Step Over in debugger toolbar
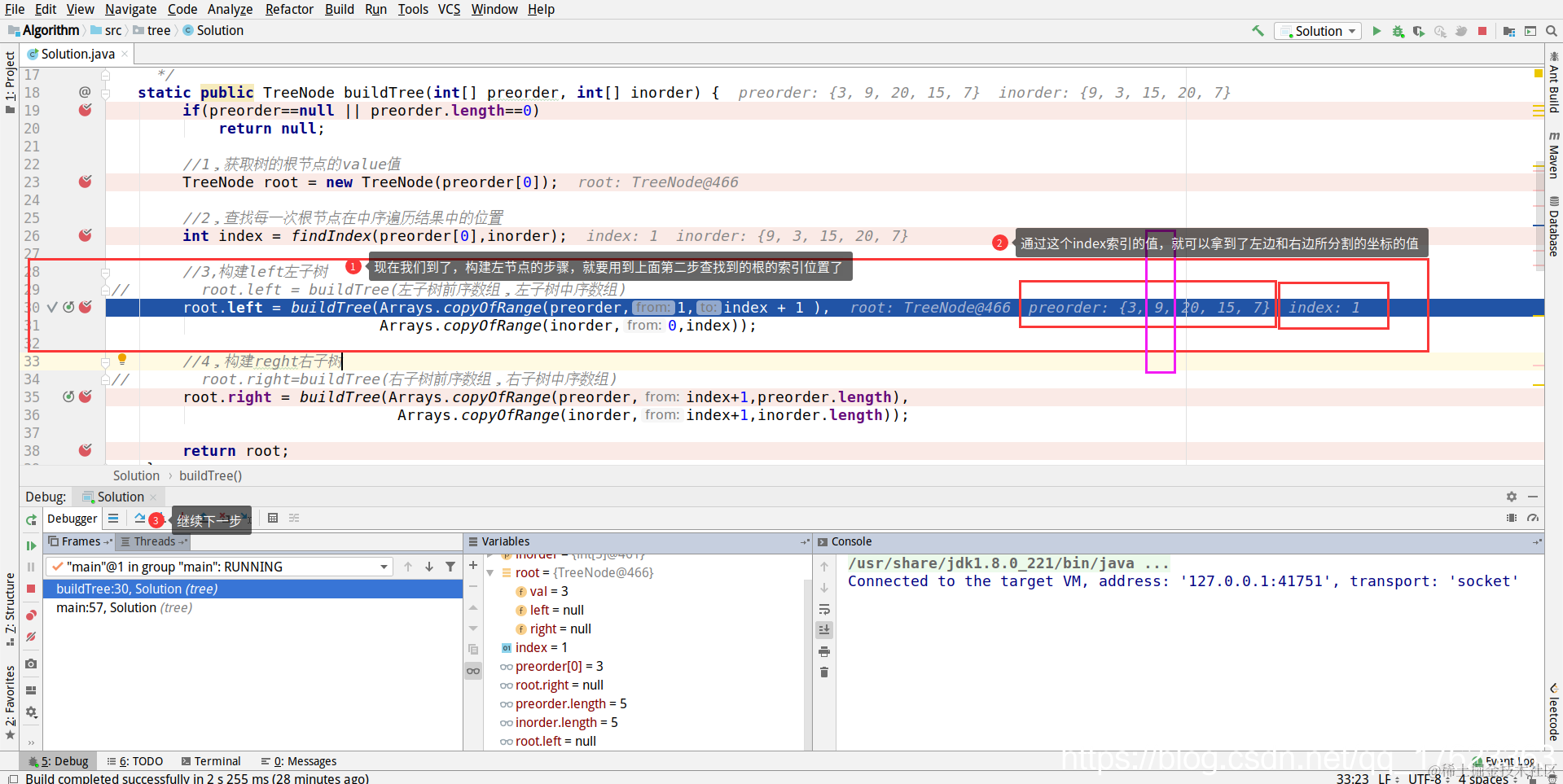 (140, 519)
